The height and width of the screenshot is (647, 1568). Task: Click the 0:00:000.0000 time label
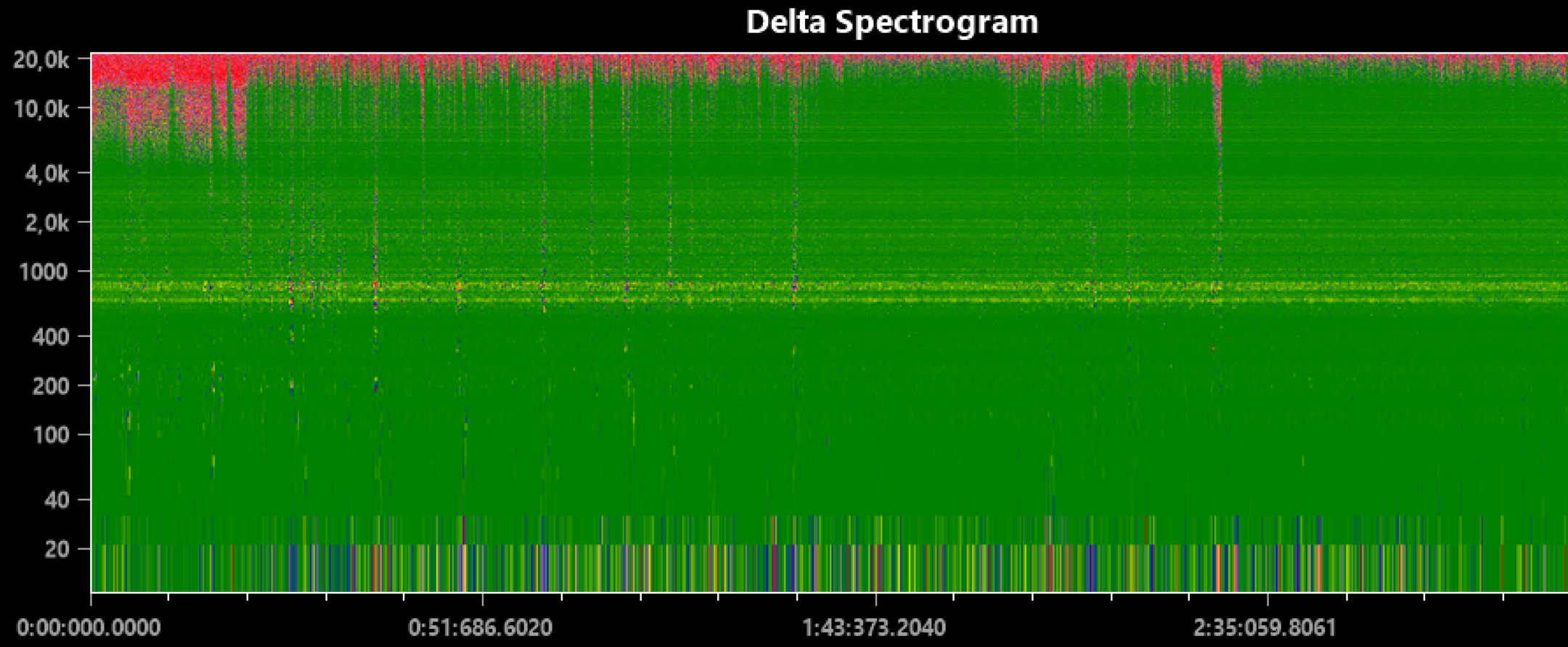click(89, 627)
